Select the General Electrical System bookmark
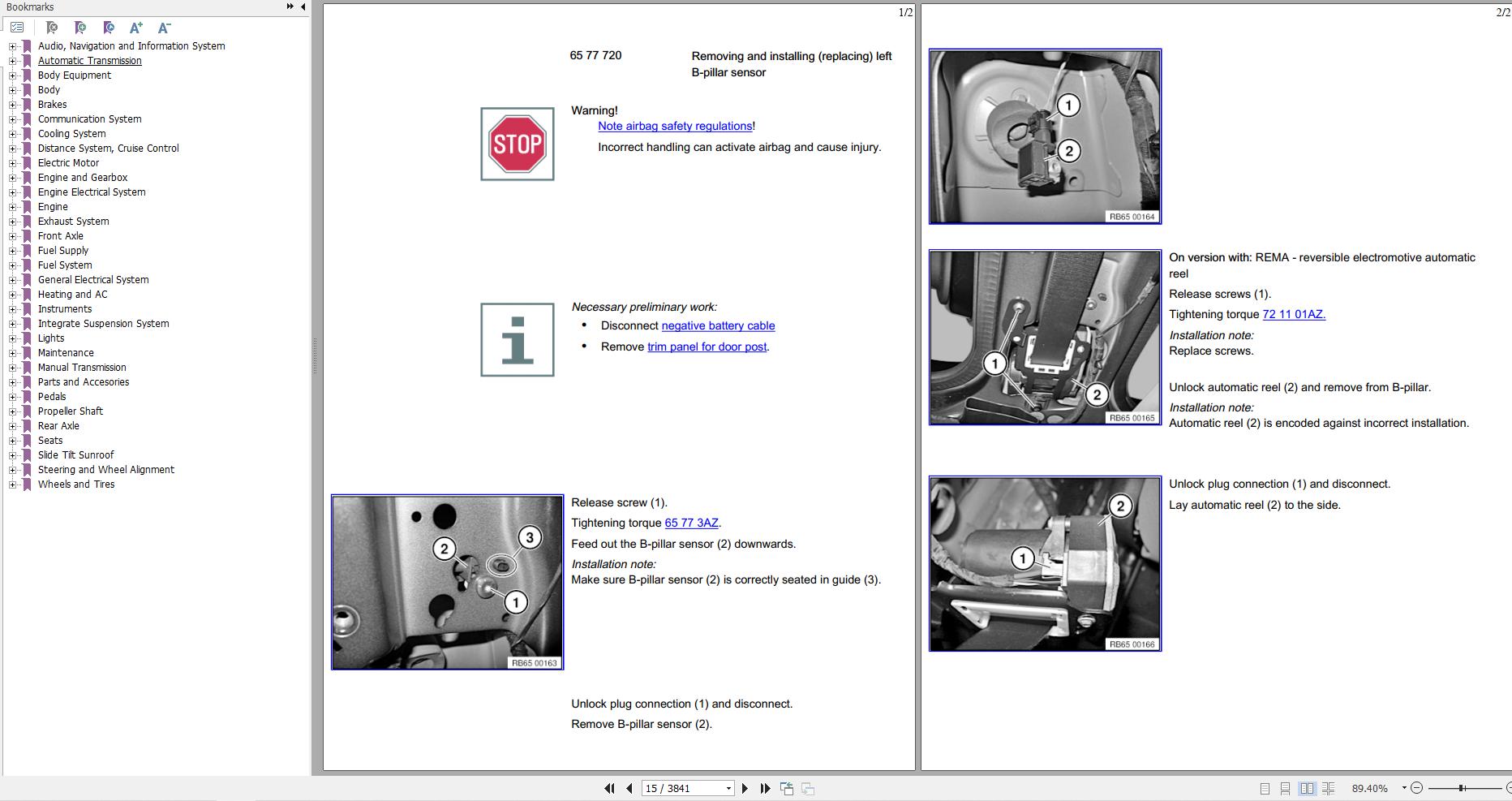Viewport: 1512px width, 801px height. [x=93, y=280]
